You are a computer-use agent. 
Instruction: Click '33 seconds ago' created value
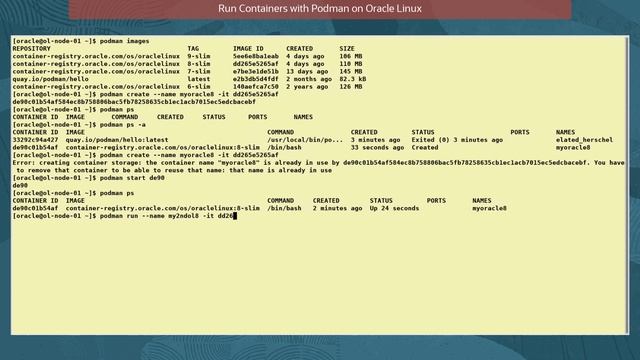[378, 147]
